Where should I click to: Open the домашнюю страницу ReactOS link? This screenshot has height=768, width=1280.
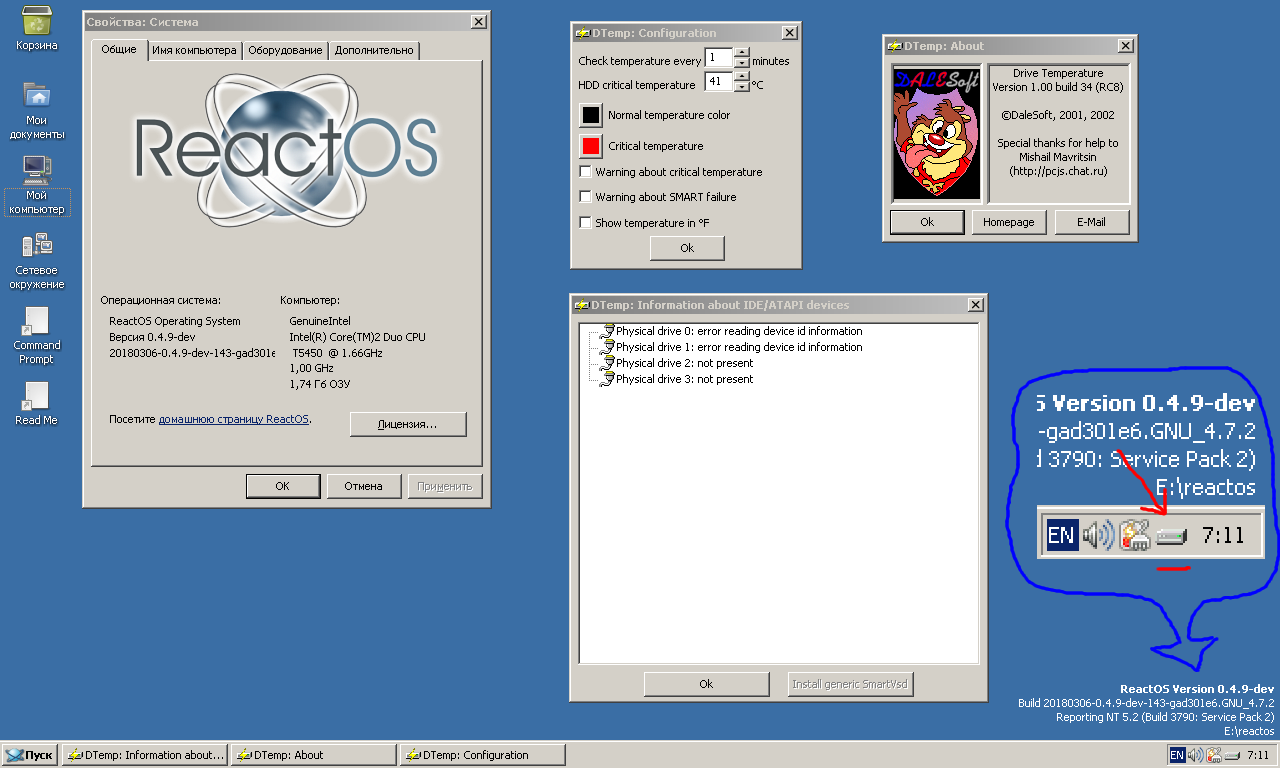(233, 420)
